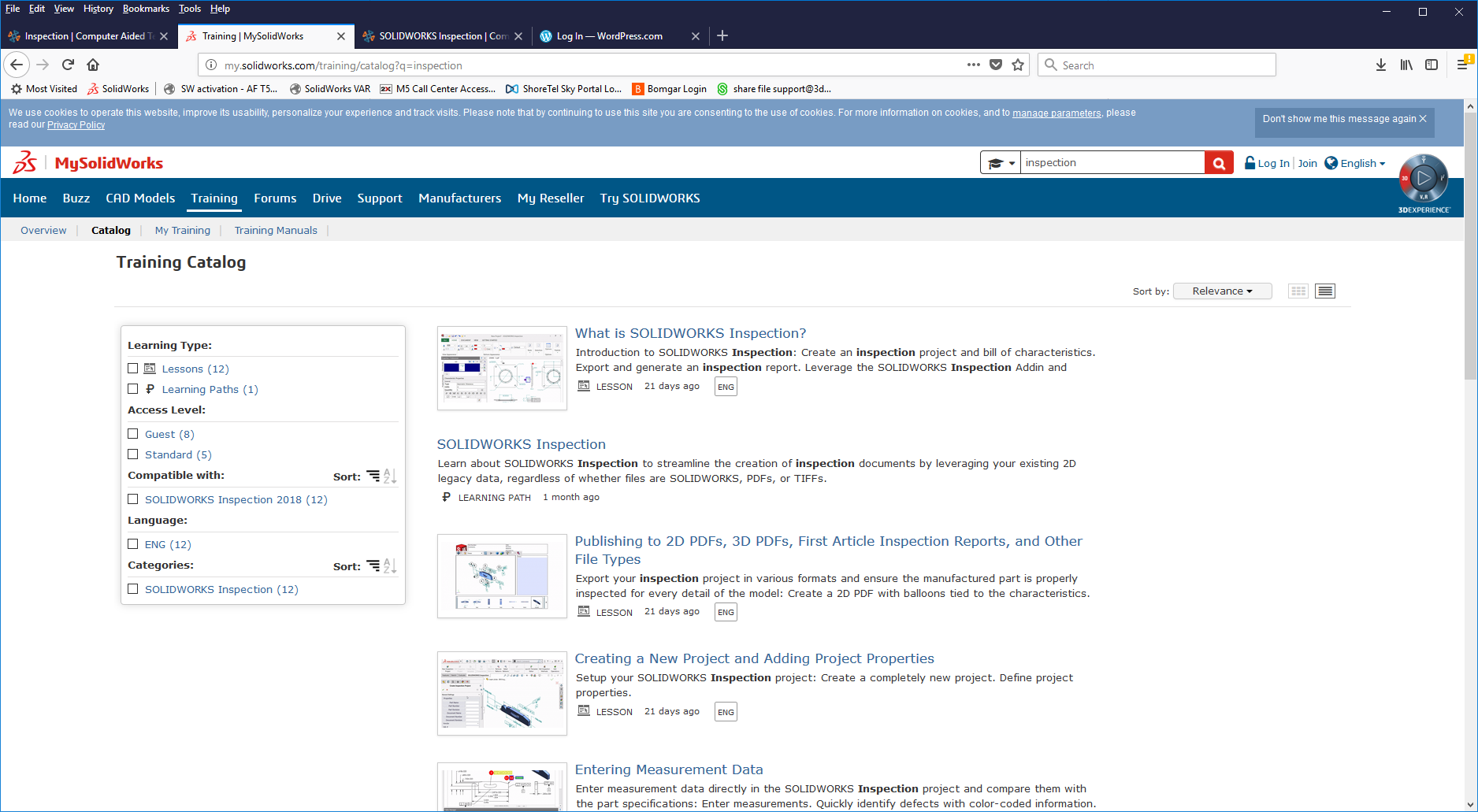The width and height of the screenshot is (1478, 812).
Task: Toggle the sidebar view icon
Action: click(1432, 65)
